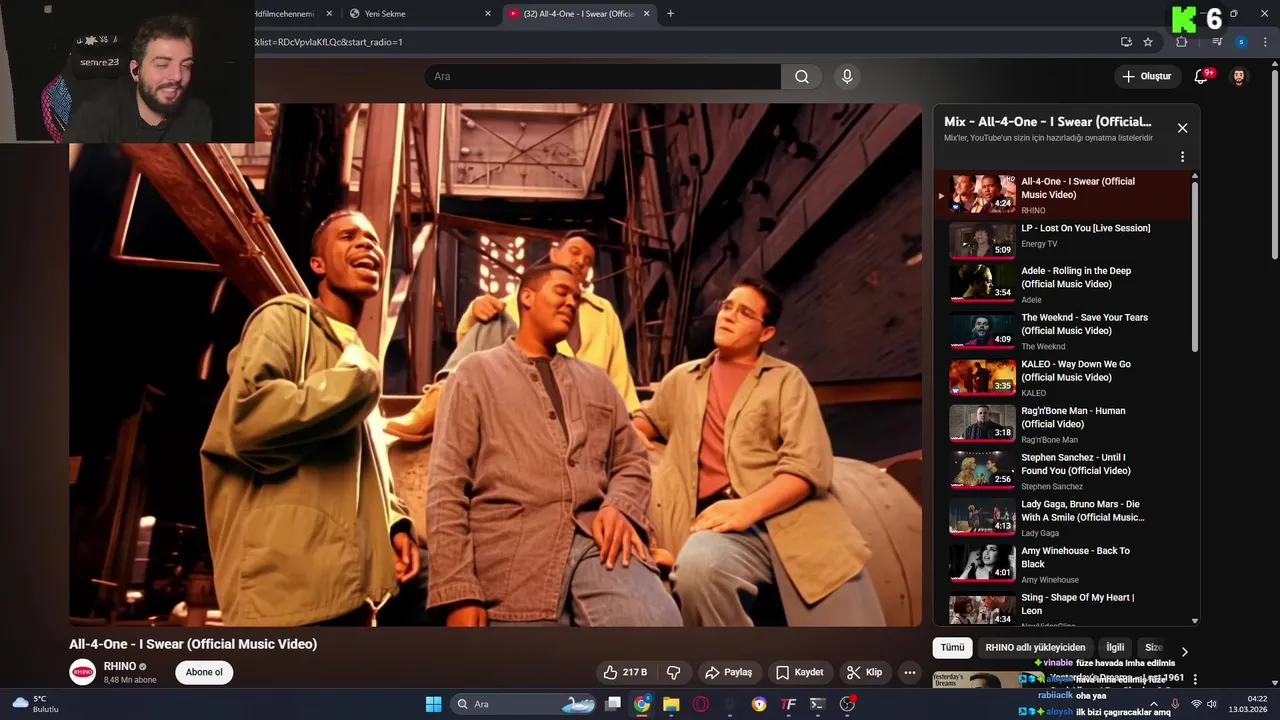Close the Mix playlist panel
This screenshot has width=1280, height=720.
1182,128
